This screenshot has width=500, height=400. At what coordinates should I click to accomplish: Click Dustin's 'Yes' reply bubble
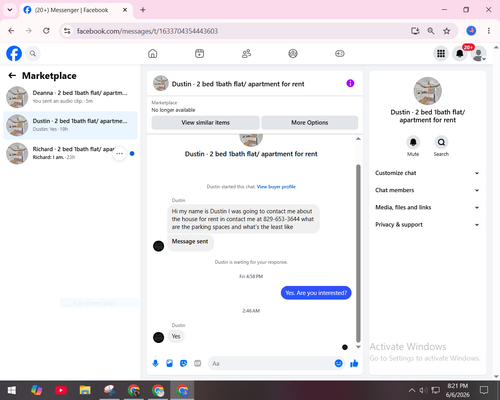(176, 336)
